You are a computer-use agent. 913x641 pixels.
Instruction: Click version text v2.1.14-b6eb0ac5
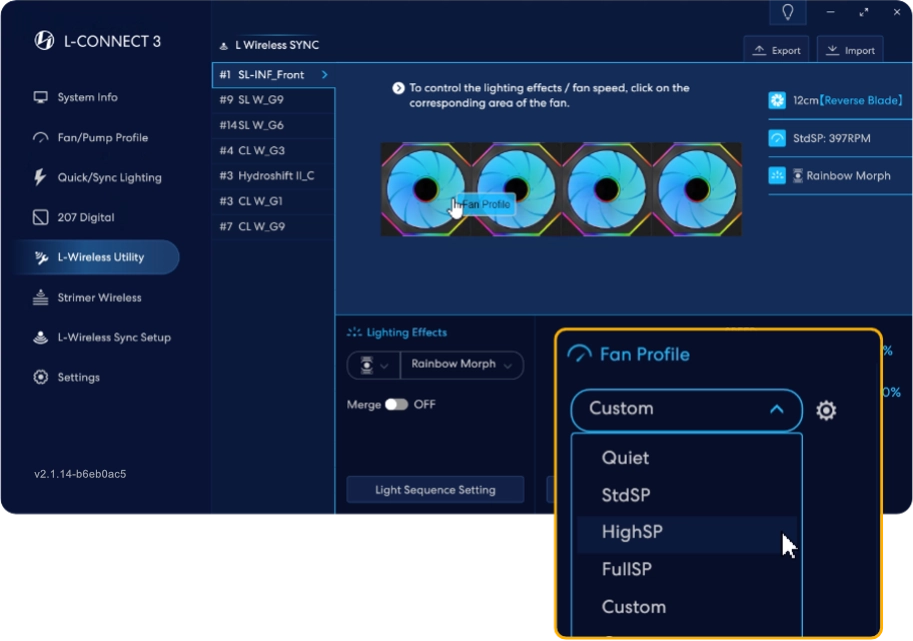tap(80, 474)
